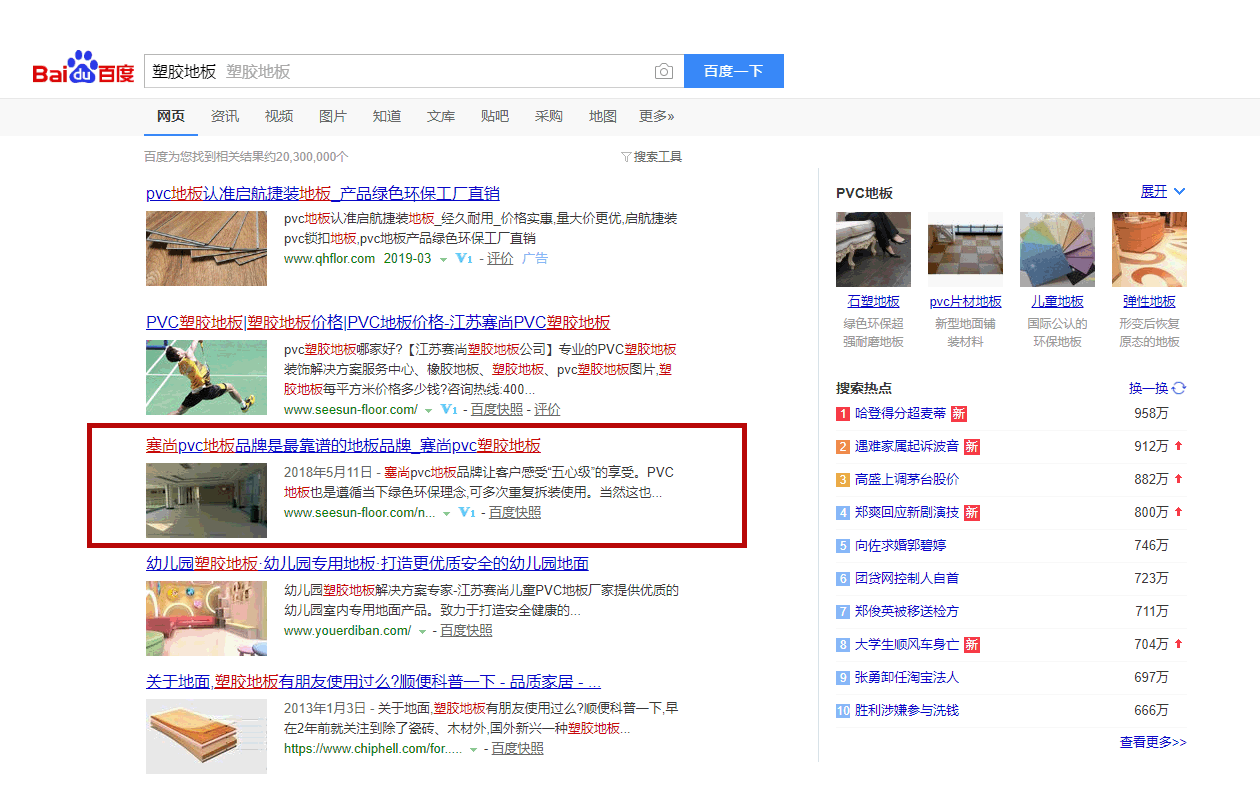
Task: Click the Baidu logo
Action: (83, 70)
